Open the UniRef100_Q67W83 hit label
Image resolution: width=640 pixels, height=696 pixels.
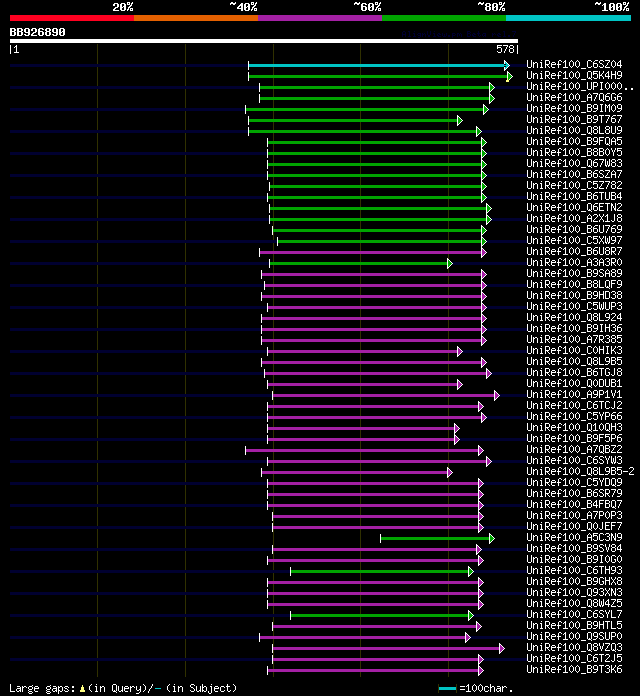point(574,164)
